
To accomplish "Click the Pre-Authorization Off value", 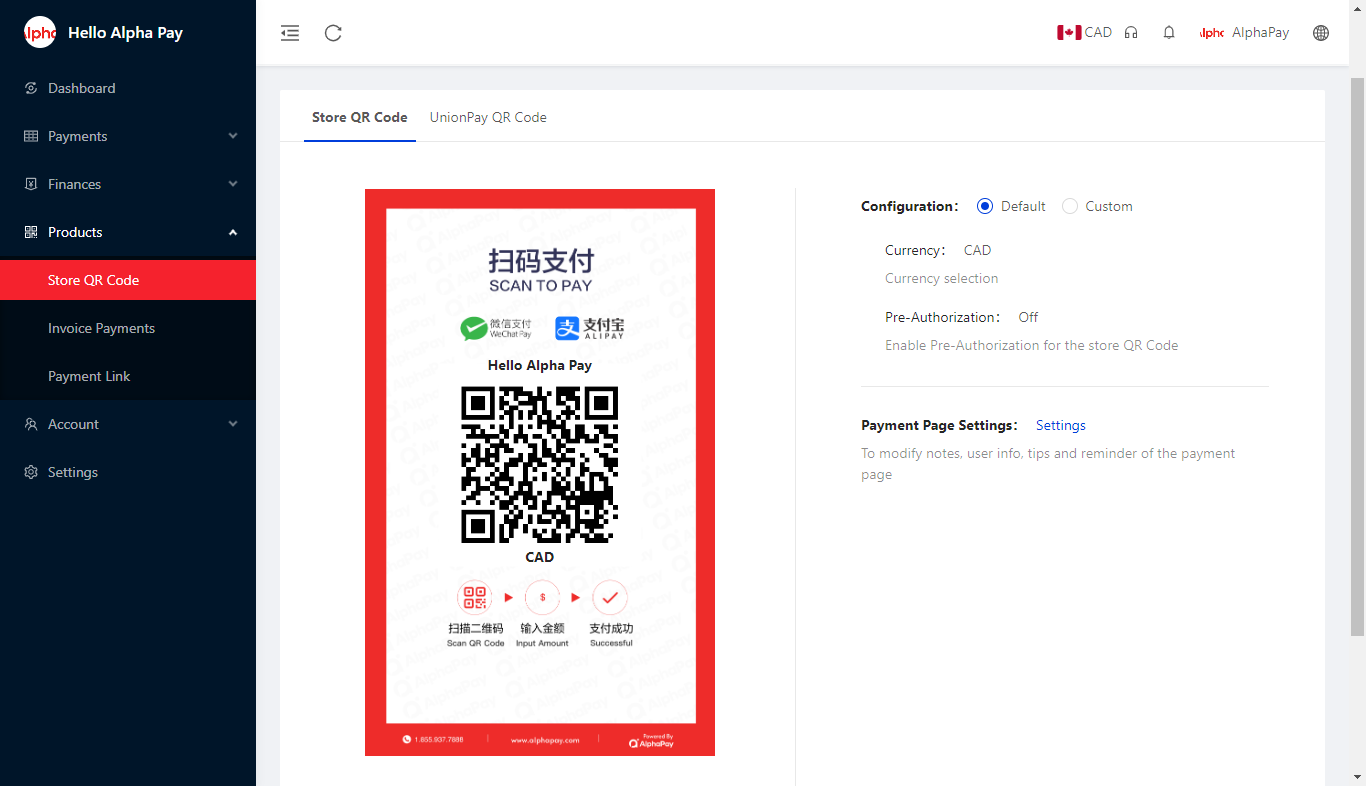I will (x=1028, y=317).
